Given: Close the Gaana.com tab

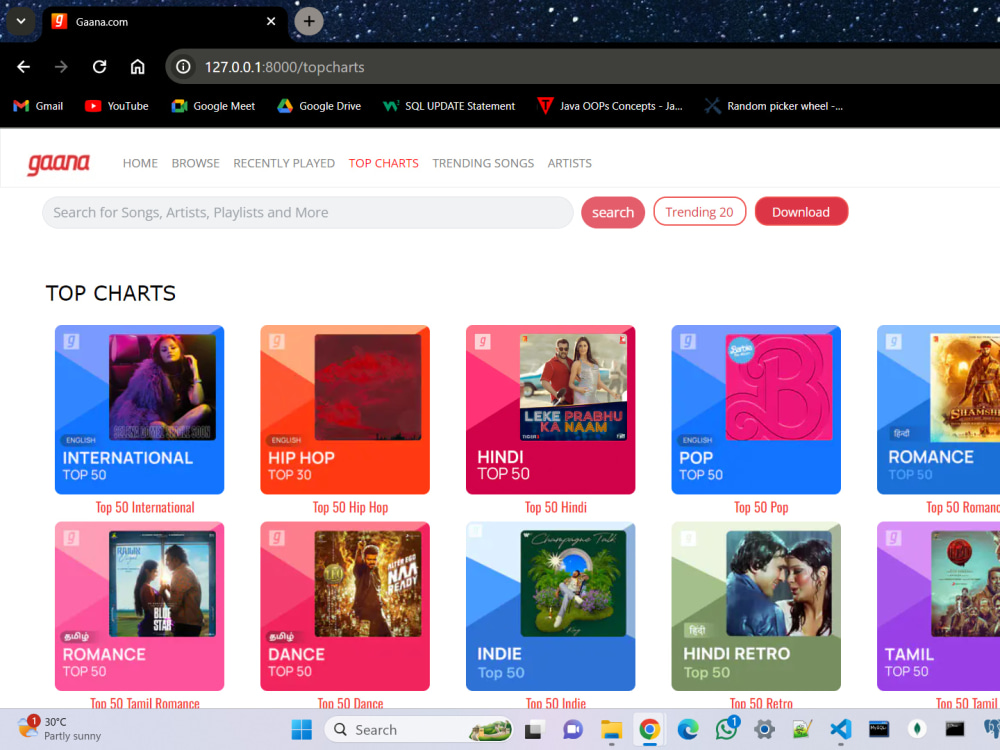Looking at the screenshot, I should pyautogui.click(x=271, y=22).
